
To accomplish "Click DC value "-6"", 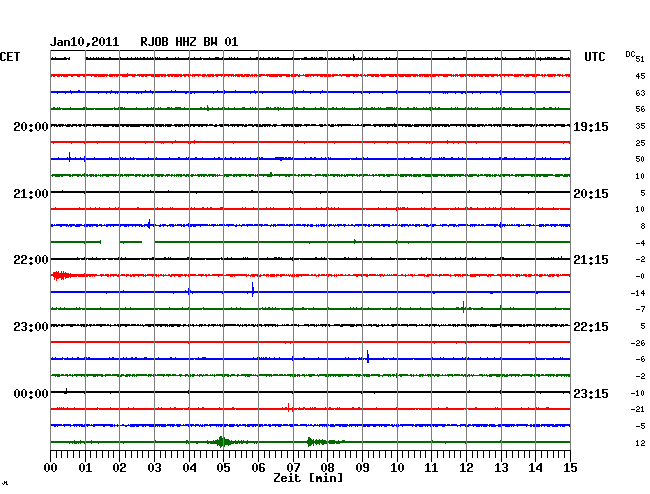I will point(640,359).
